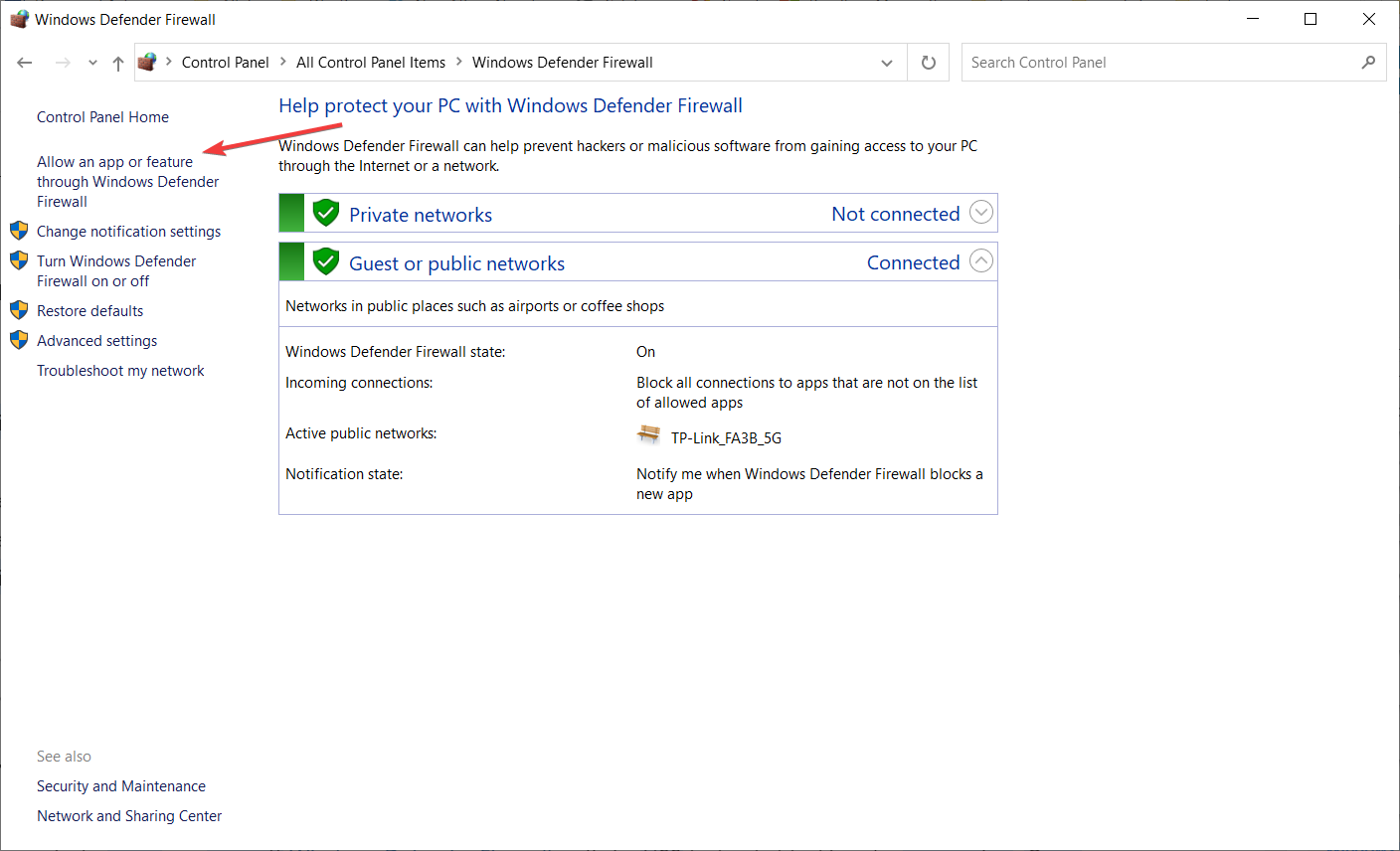Image resolution: width=1400 pixels, height=851 pixels.
Task: Click the firewall icon in address bar
Action: tap(147, 62)
